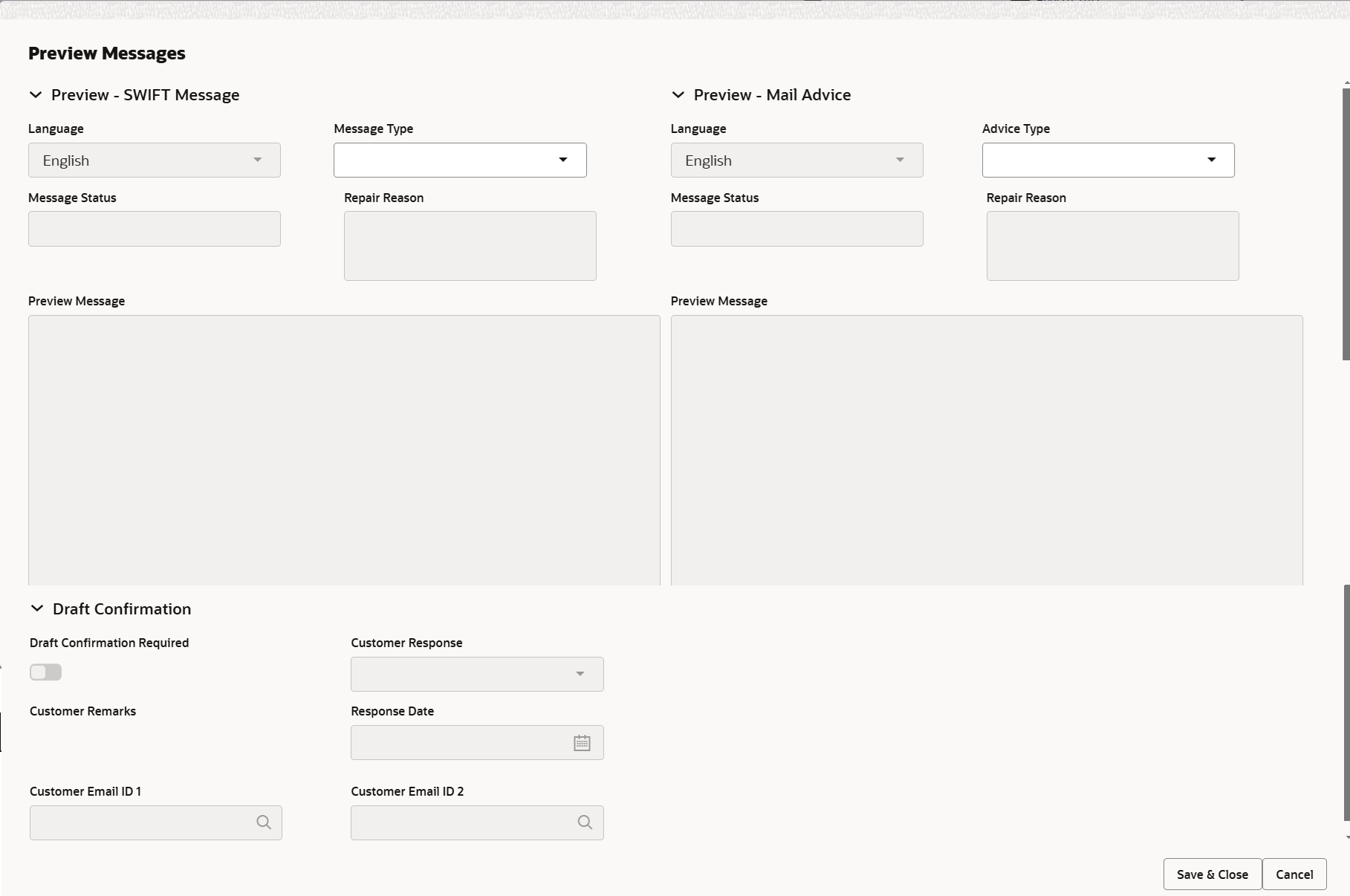Open the SWIFT Language dropdown
The width and height of the screenshot is (1350, 896).
[x=155, y=160]
